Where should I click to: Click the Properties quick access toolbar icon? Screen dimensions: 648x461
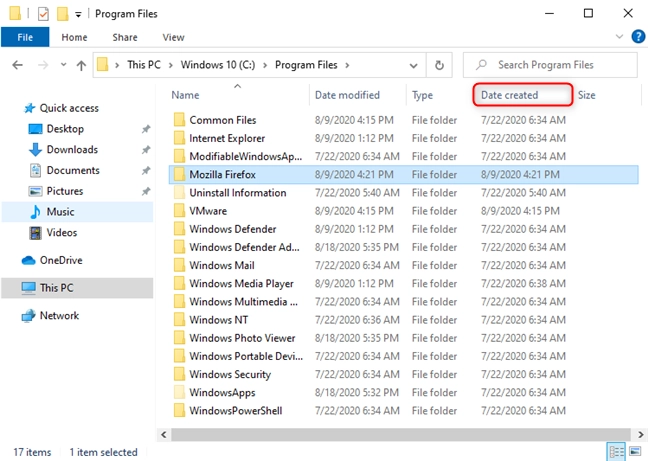43,14
